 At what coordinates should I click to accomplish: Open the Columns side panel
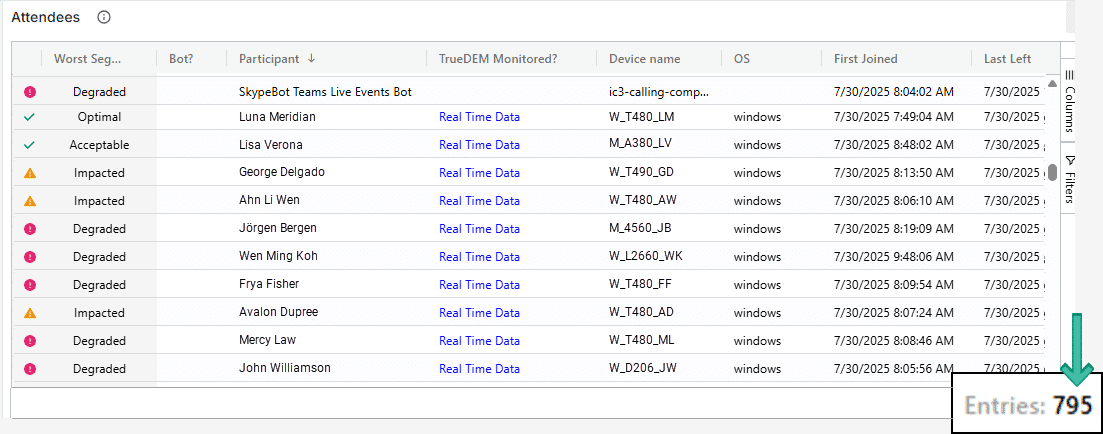tap(1068, 102)
